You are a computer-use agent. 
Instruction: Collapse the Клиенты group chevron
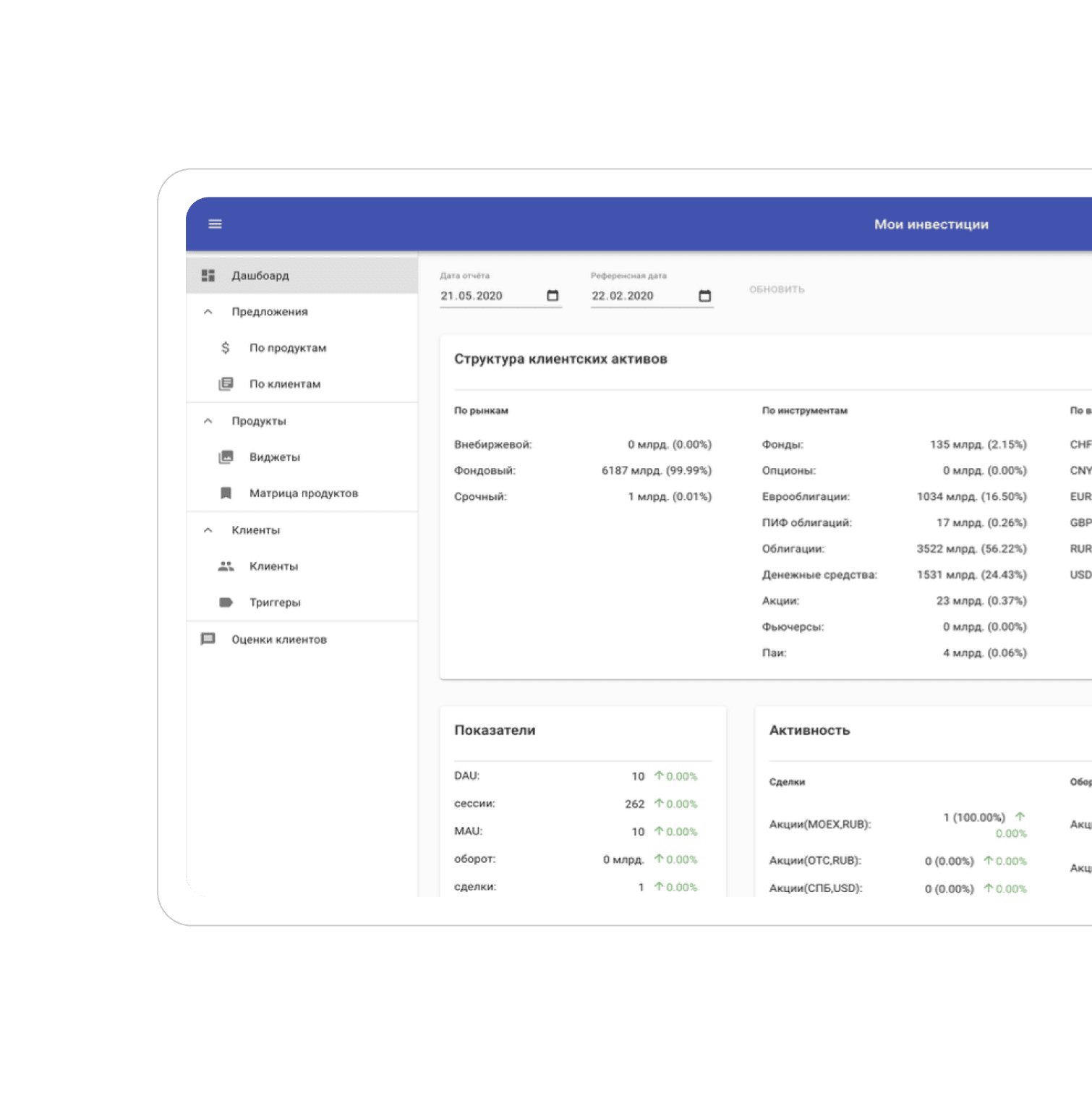tap(208, 530)
